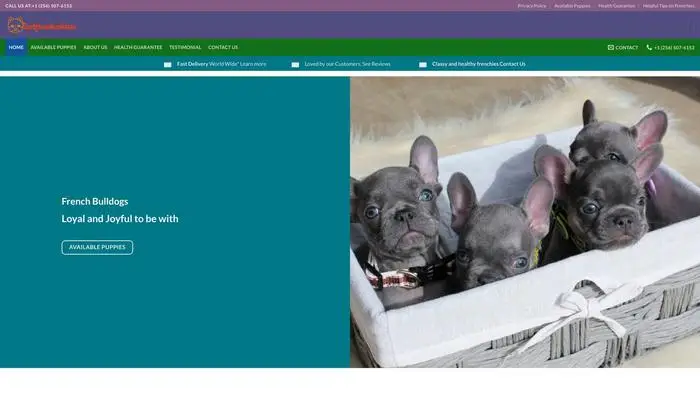The image size is (700, 394).
Task: Click the Loyal and Joyful to be with text
Action: click(120, 219)
